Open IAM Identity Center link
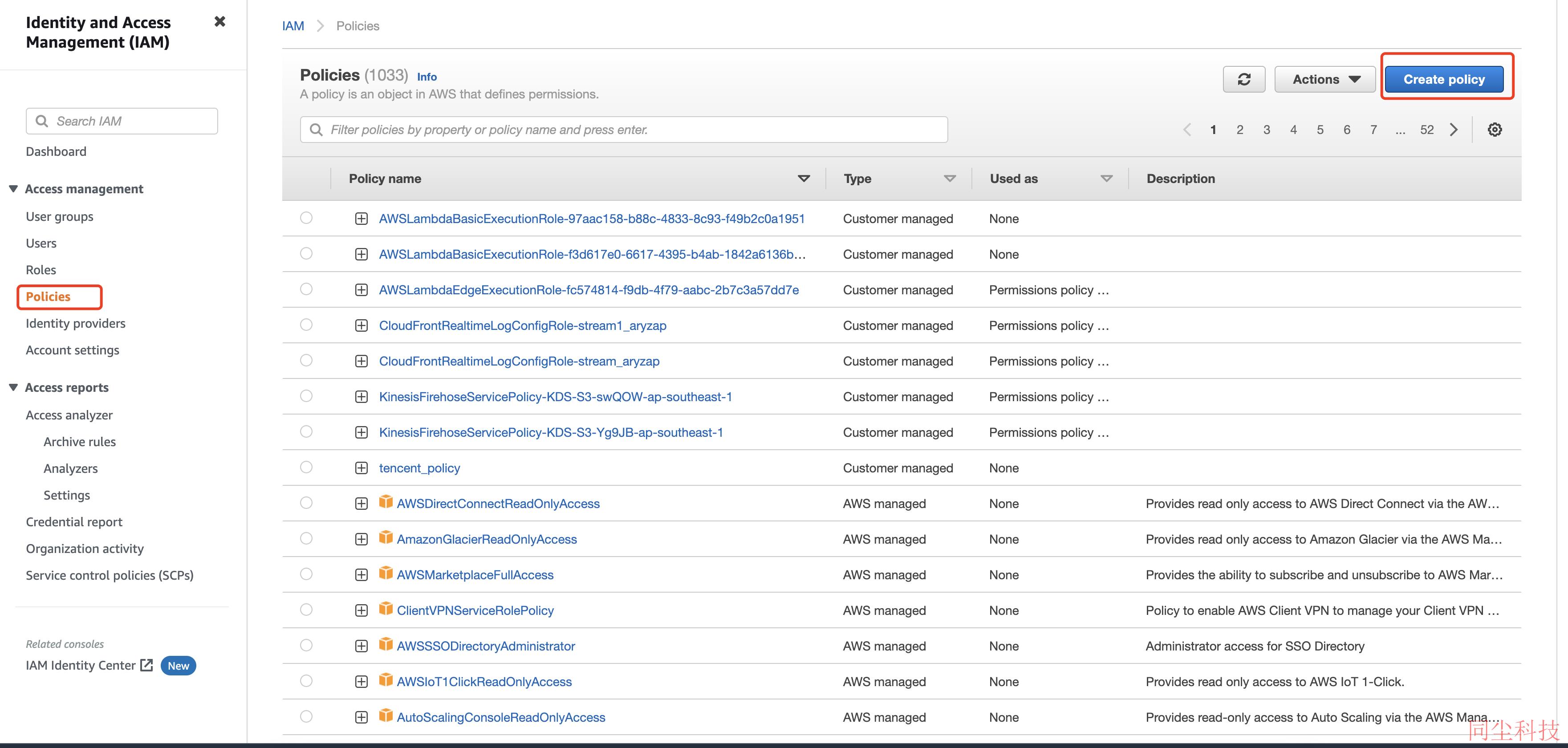Screen dimensions: 1568x748 [x=80, y=665]
